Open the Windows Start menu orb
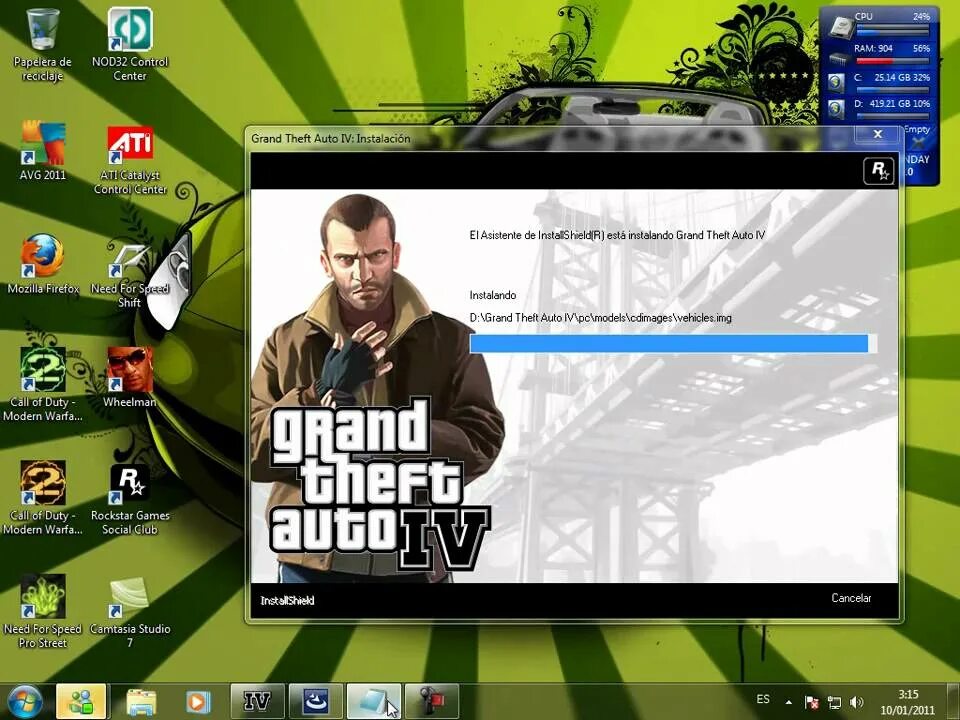The height and width of the screenshot is (720, 960). tap(24, 702)
